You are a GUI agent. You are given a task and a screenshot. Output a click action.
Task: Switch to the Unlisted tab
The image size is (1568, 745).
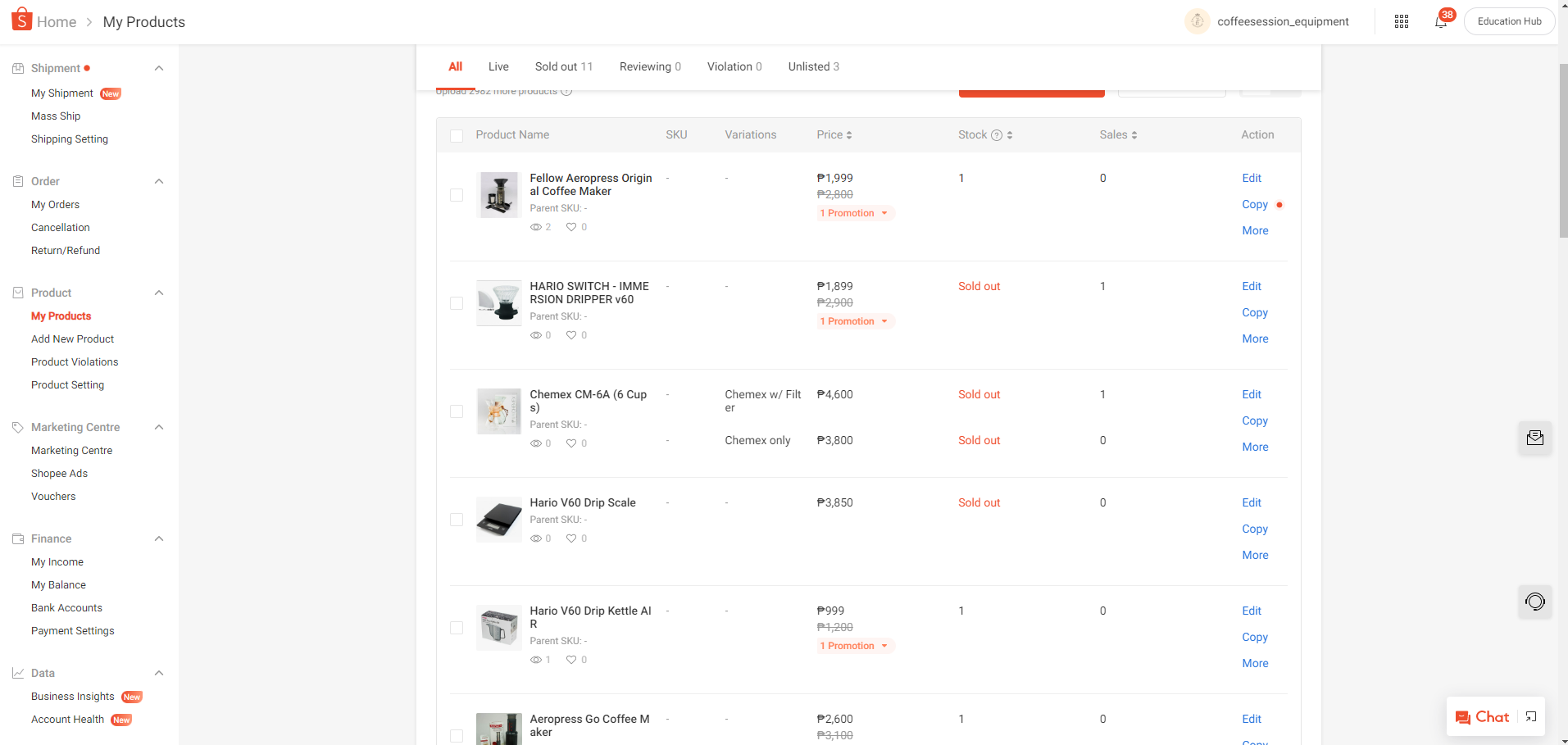813,66
